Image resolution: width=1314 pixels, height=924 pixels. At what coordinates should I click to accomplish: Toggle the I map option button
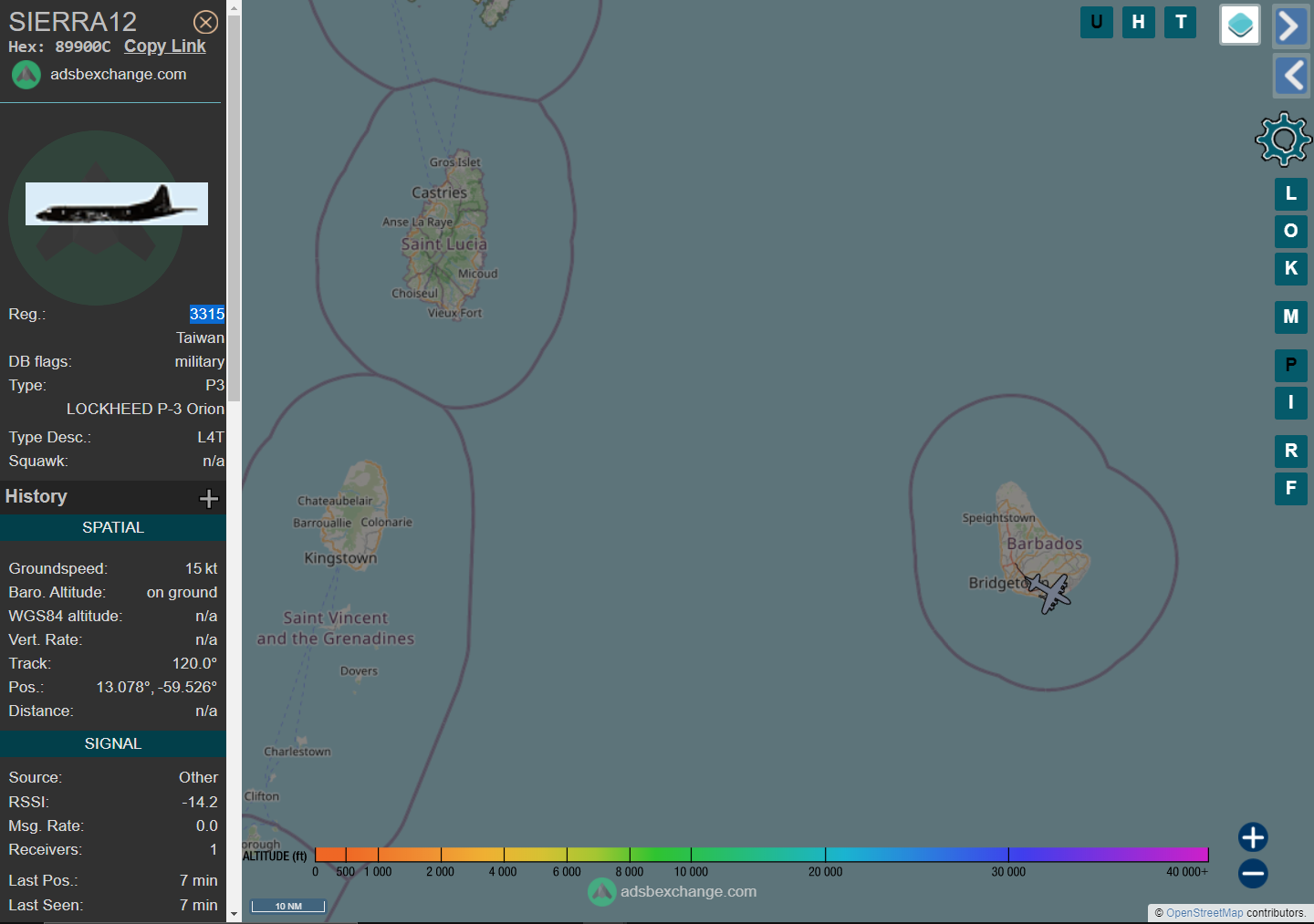pyautogui.click(x=1291, y=402)
